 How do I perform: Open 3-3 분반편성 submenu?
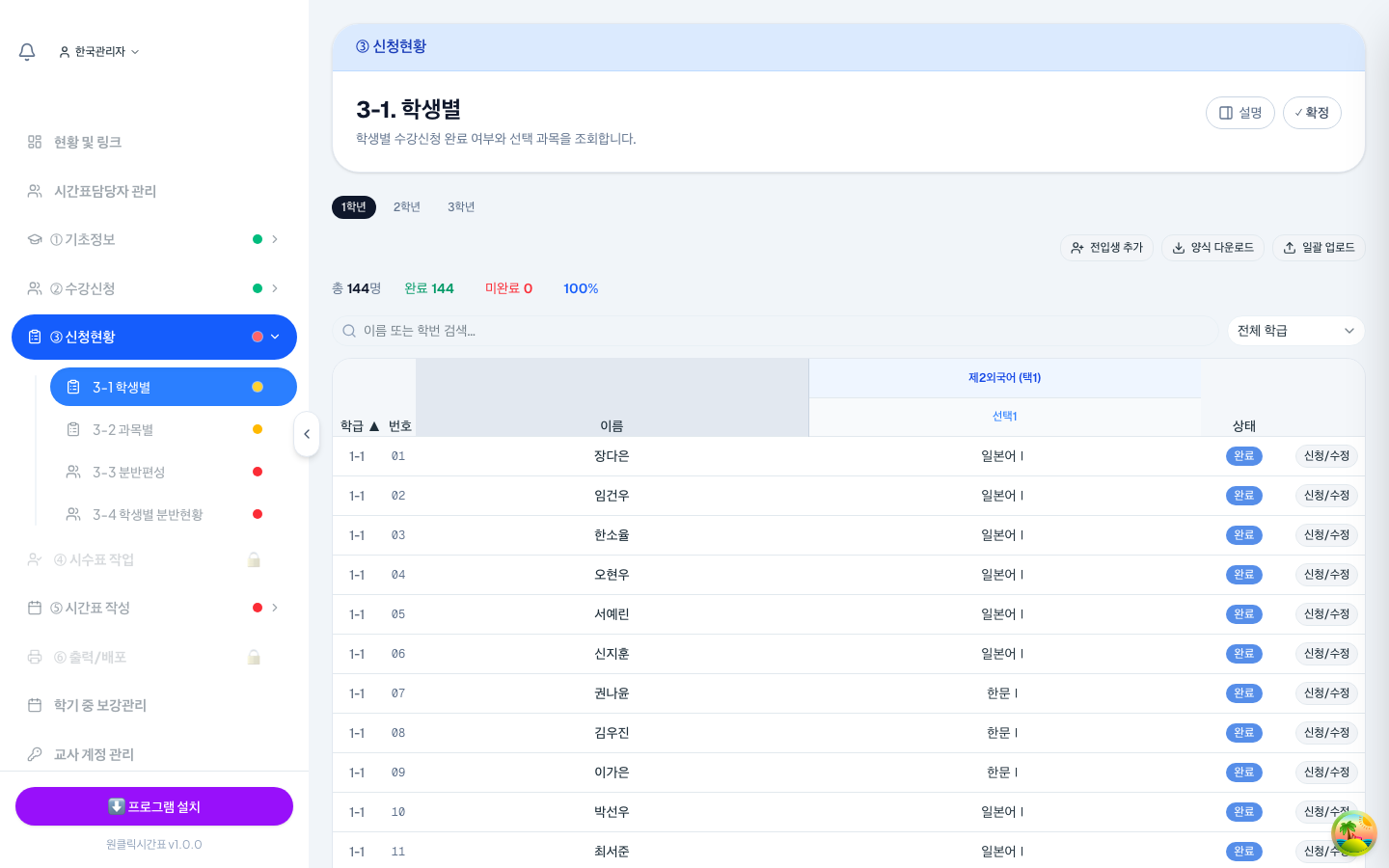174,472
